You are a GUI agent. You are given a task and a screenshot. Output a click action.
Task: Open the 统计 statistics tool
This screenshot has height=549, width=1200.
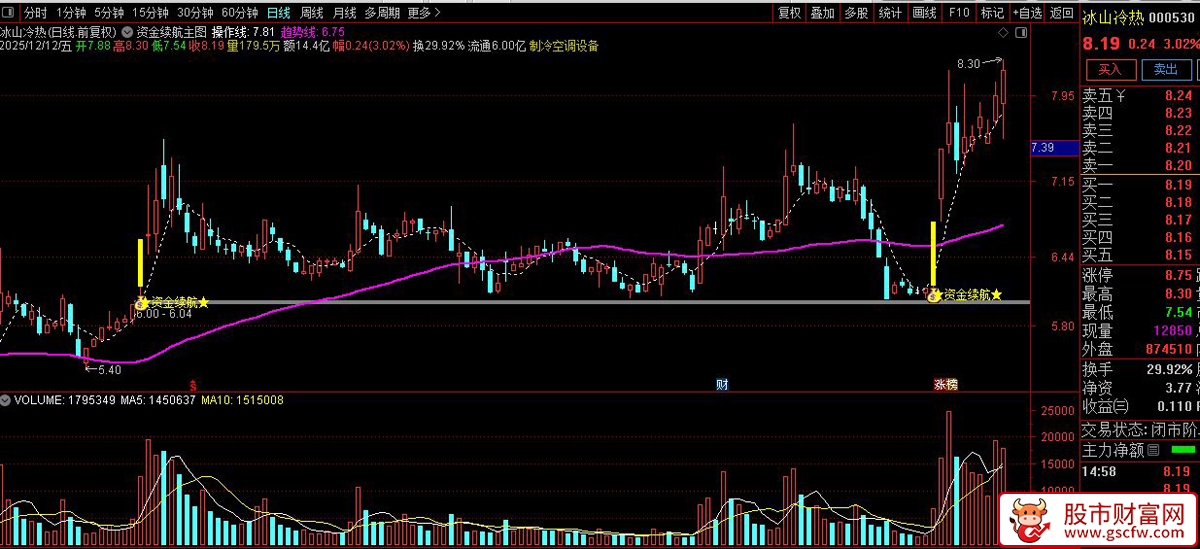tap(890, 13)
